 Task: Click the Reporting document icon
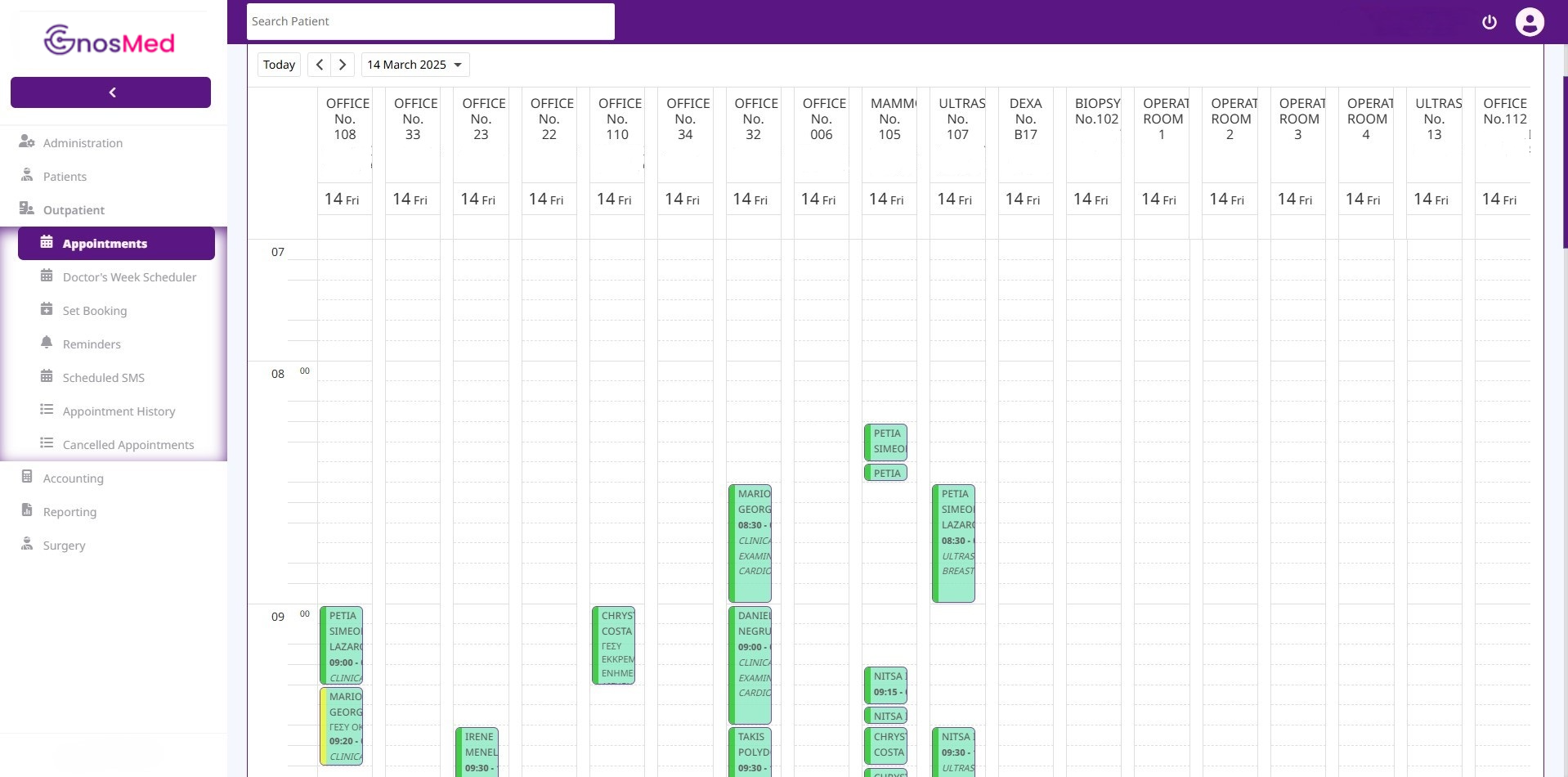click(27, 510)
